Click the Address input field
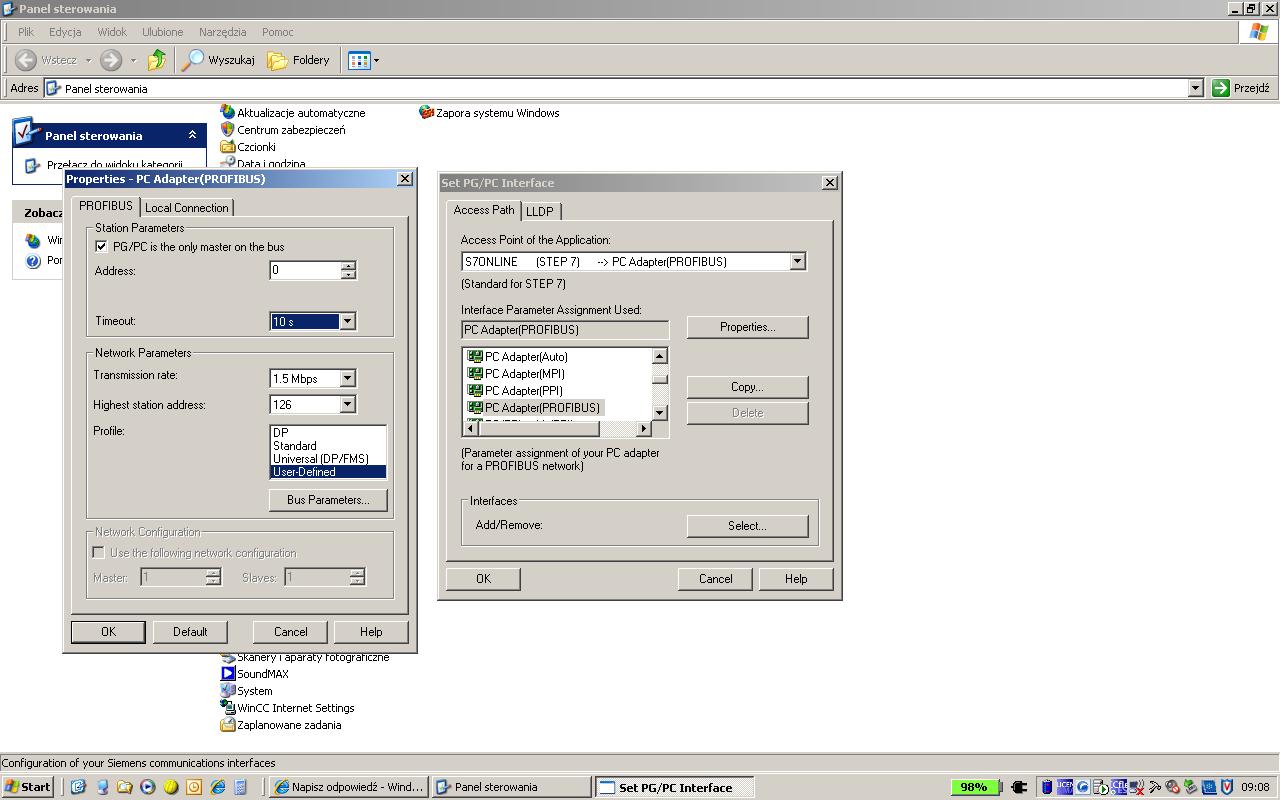Screen dimensions: 1280x800 coord(305,270)
